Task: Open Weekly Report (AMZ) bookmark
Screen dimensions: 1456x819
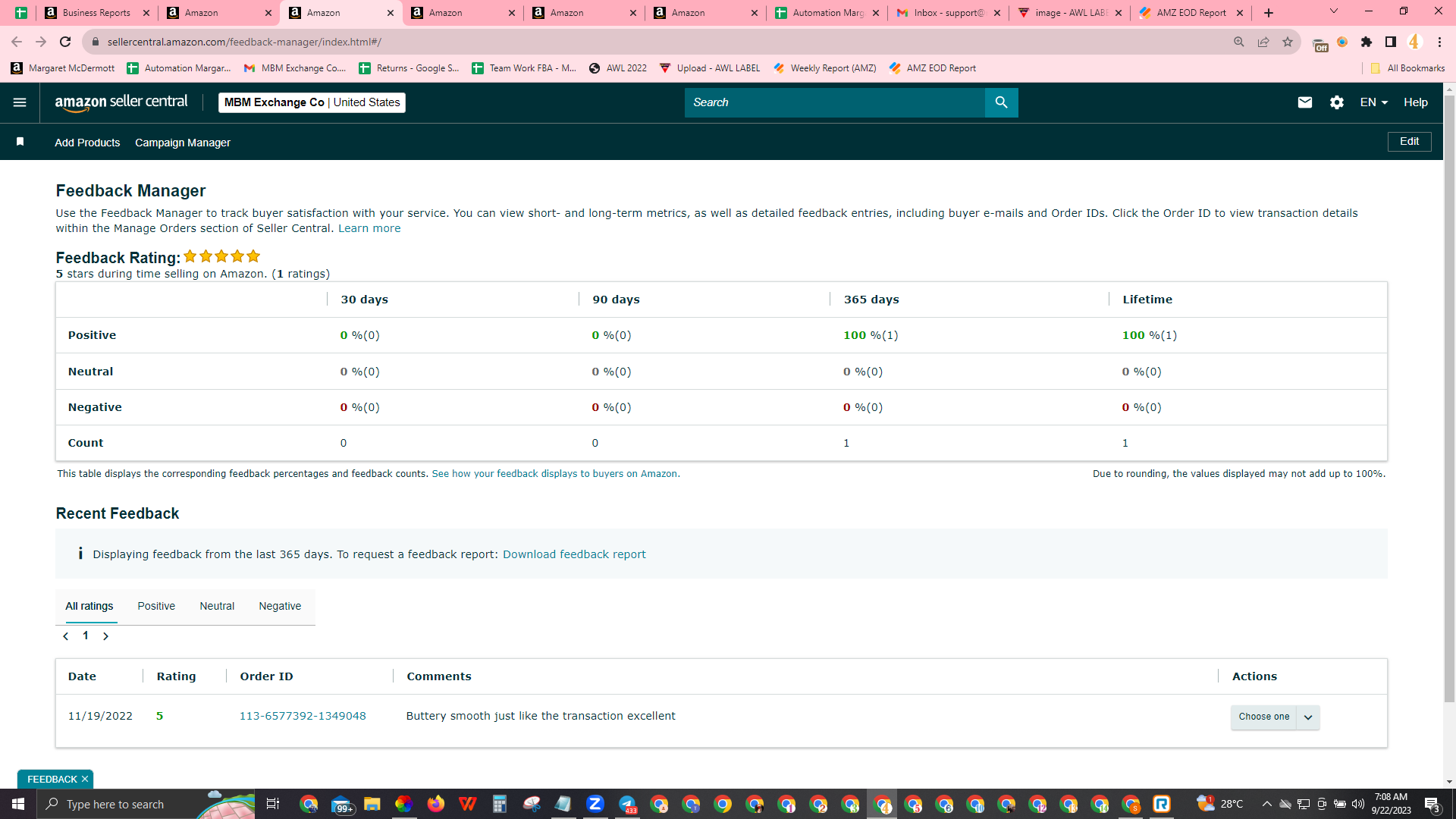Action: coord(825,68)
